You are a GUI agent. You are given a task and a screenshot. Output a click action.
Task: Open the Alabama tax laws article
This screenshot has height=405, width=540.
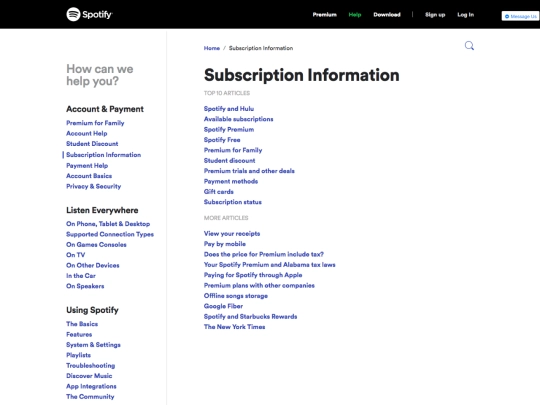pyautogui.click(x=269, y=265)
